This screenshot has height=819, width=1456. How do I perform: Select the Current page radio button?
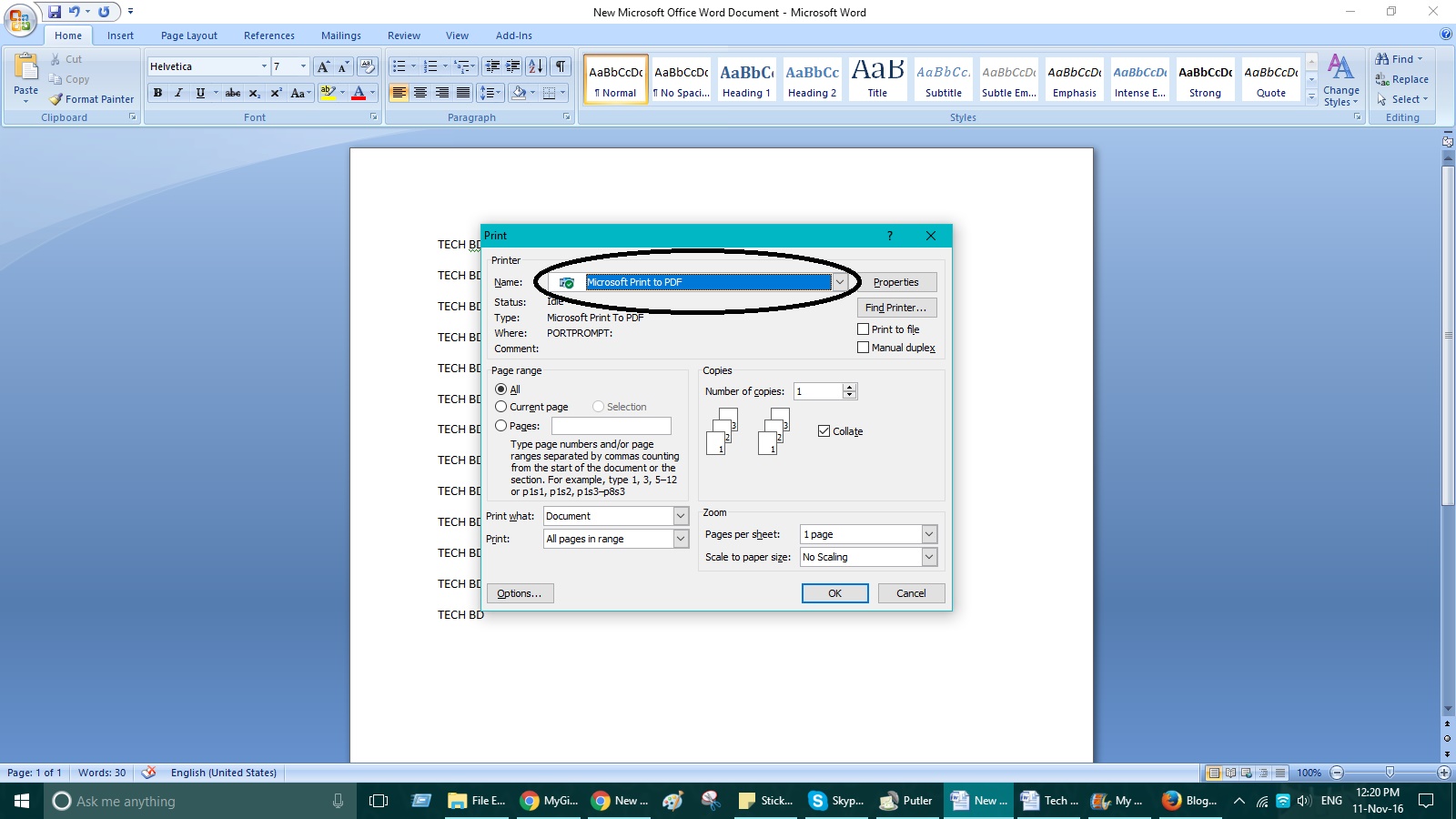click(501, 407)
